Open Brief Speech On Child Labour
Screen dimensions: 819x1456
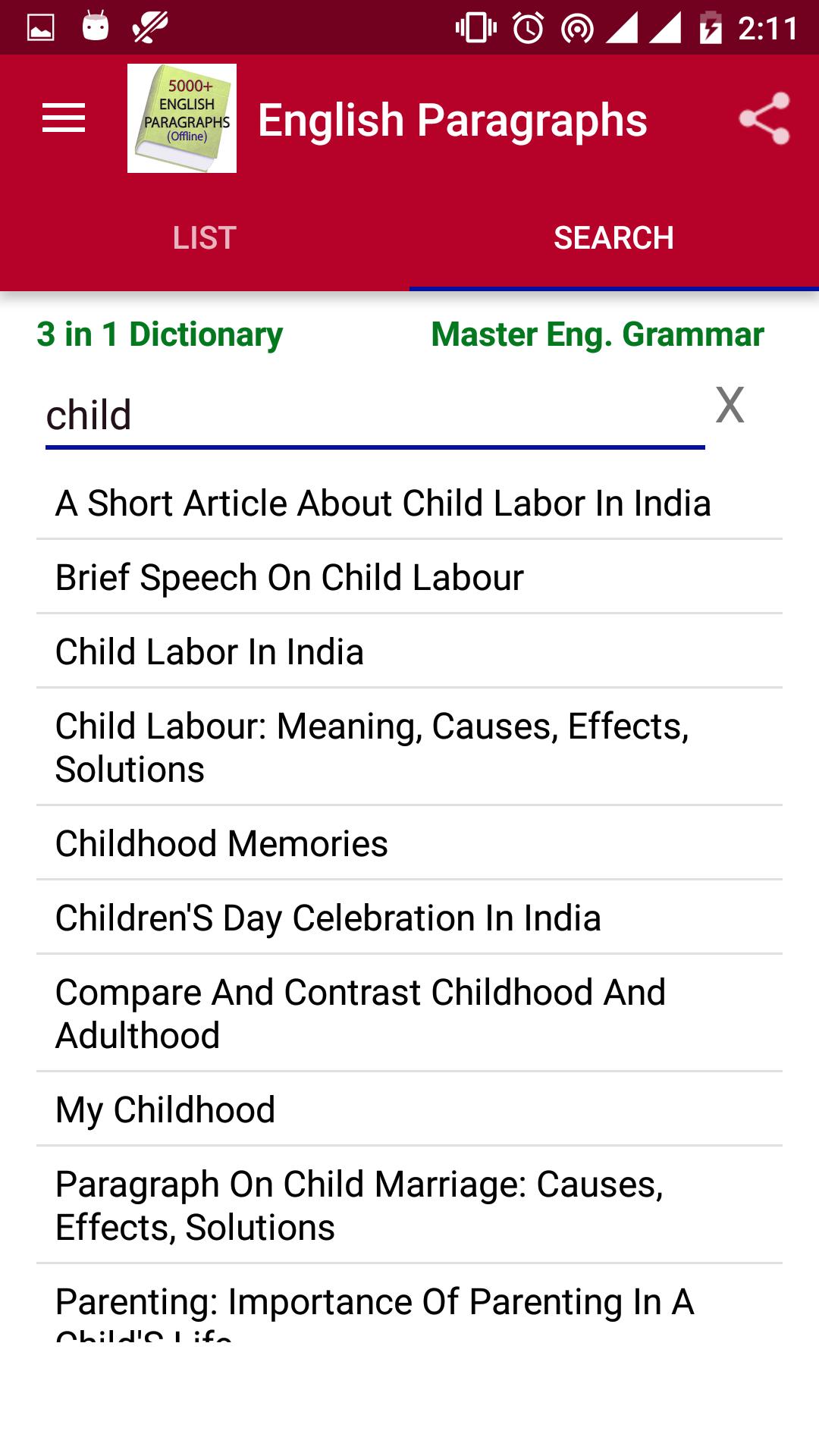click(x=409, y=577)
